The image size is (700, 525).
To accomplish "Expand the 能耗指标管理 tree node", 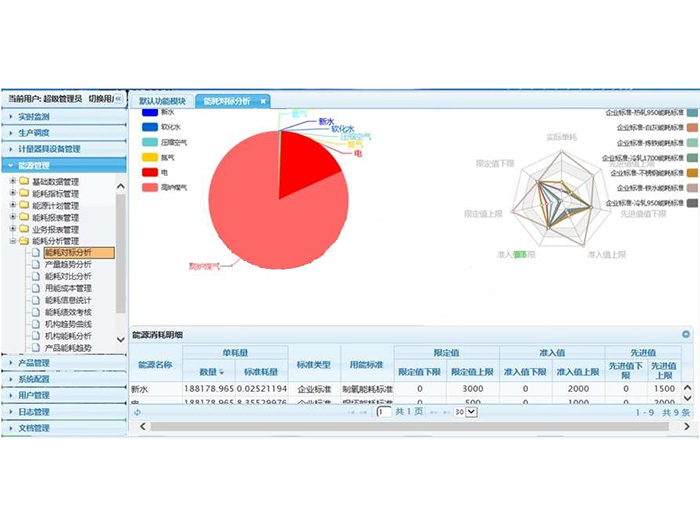I will (11, 193).
